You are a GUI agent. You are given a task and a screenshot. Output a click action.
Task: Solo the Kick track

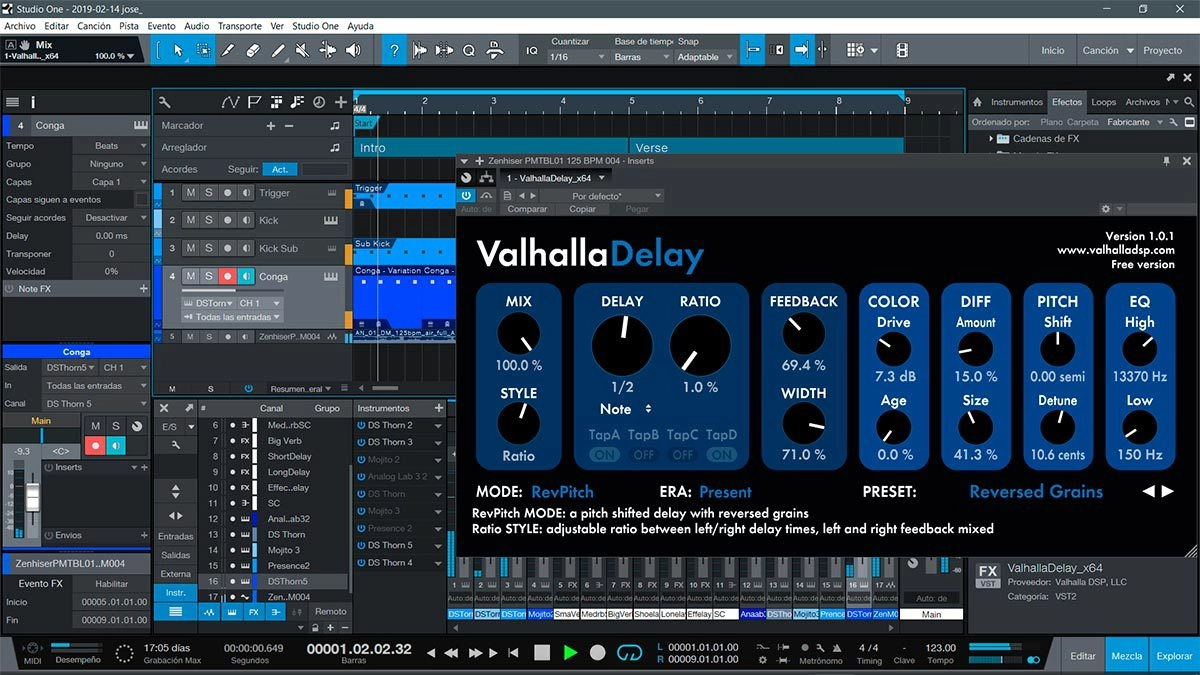(x=209, y=221)
